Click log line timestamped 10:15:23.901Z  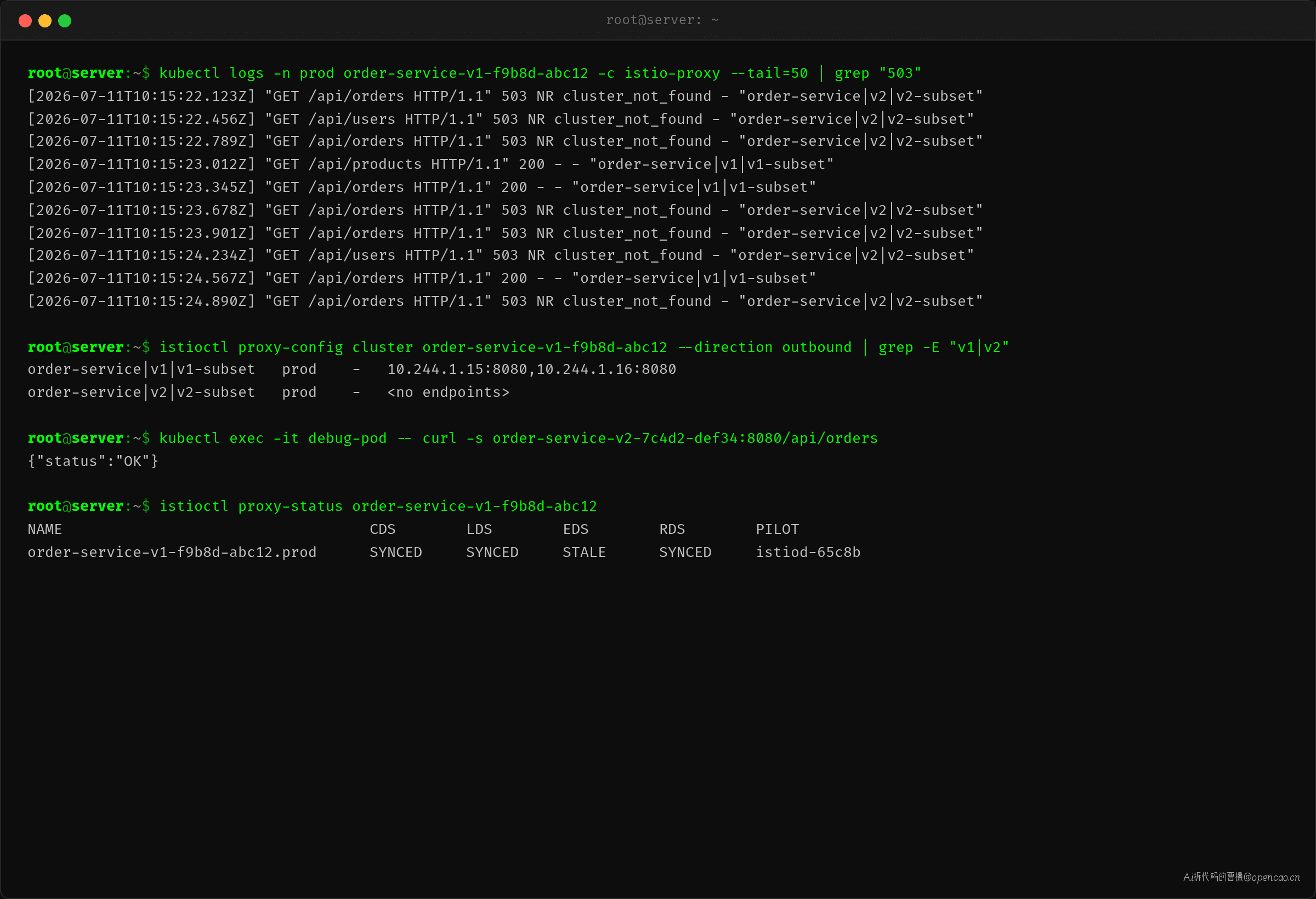(x=505, y=233)
